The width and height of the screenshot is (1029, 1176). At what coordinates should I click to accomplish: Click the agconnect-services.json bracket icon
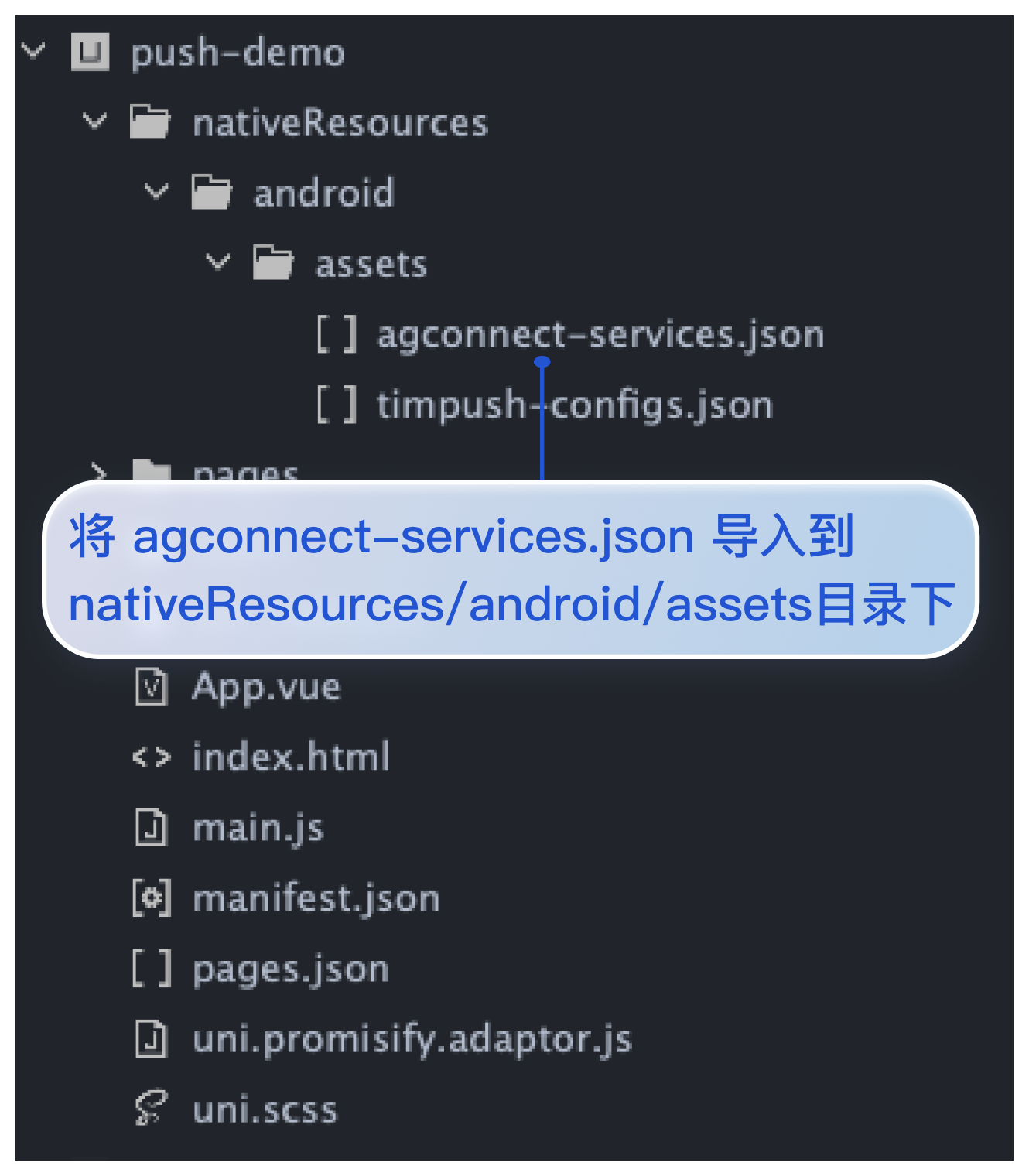337,334
